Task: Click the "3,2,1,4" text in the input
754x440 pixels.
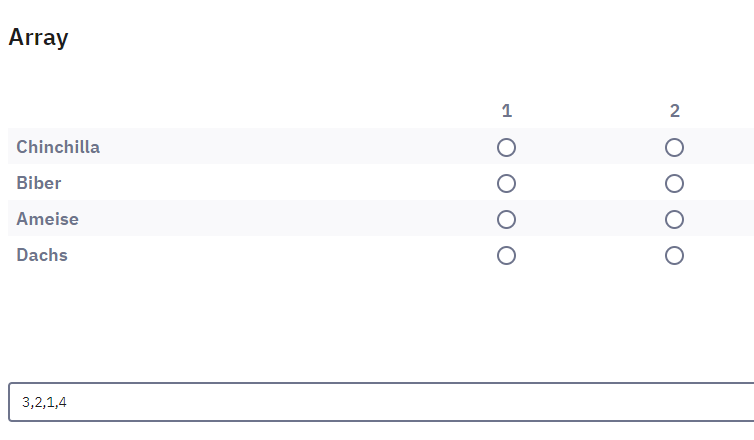Action: click(x=44, y=403)
